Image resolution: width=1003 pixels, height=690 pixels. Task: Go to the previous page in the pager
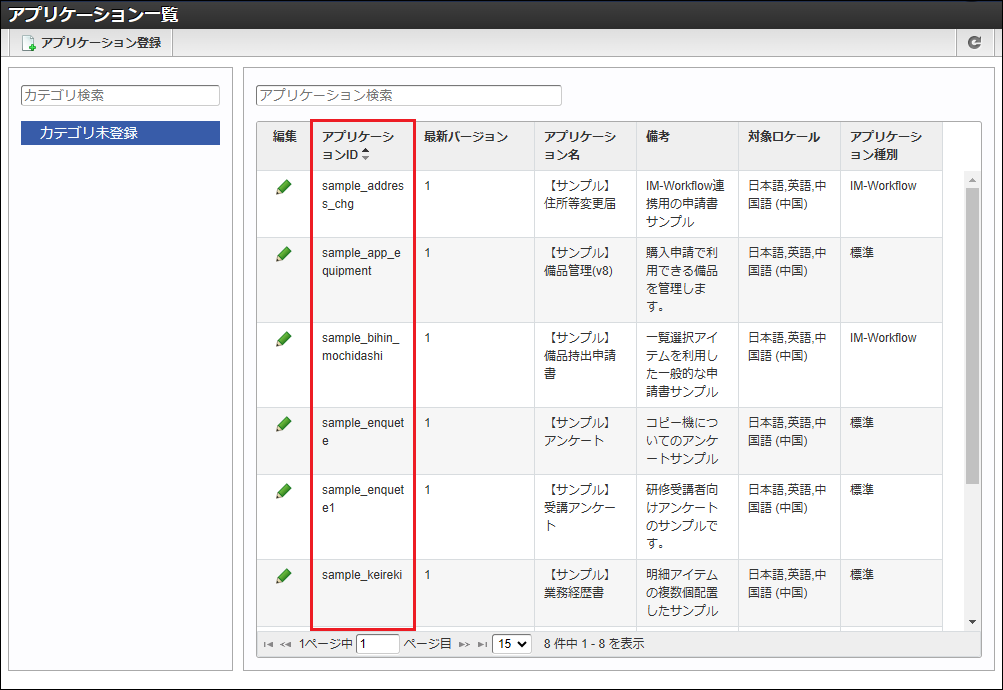tap(286, 645)
